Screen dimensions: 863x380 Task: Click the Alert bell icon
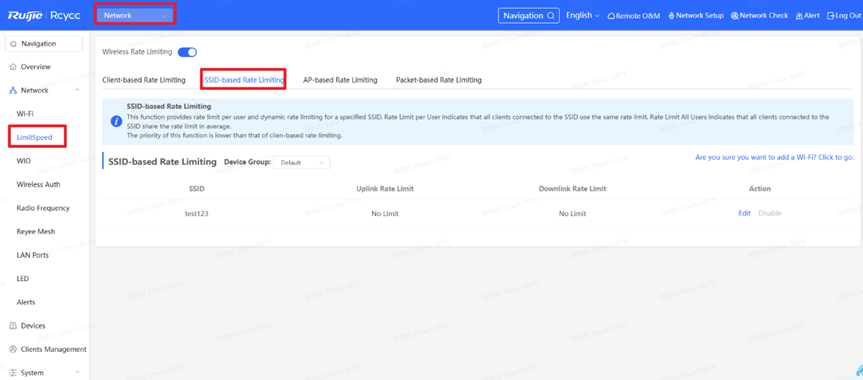click(799, 16)
